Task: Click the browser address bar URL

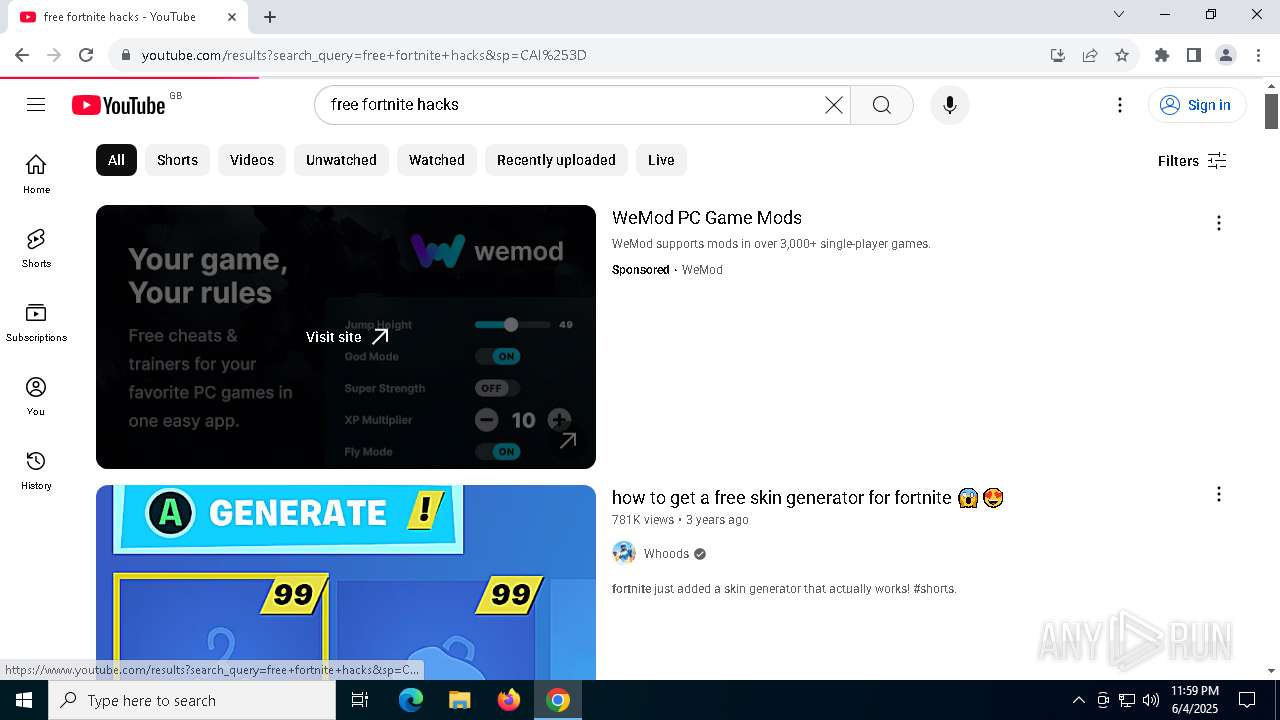Action: pos(364,55)
